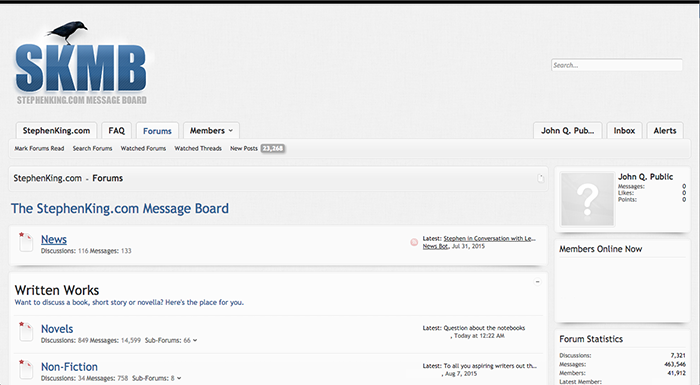
Task: Open the FAQ tab
Action: (x=117, y=130)
